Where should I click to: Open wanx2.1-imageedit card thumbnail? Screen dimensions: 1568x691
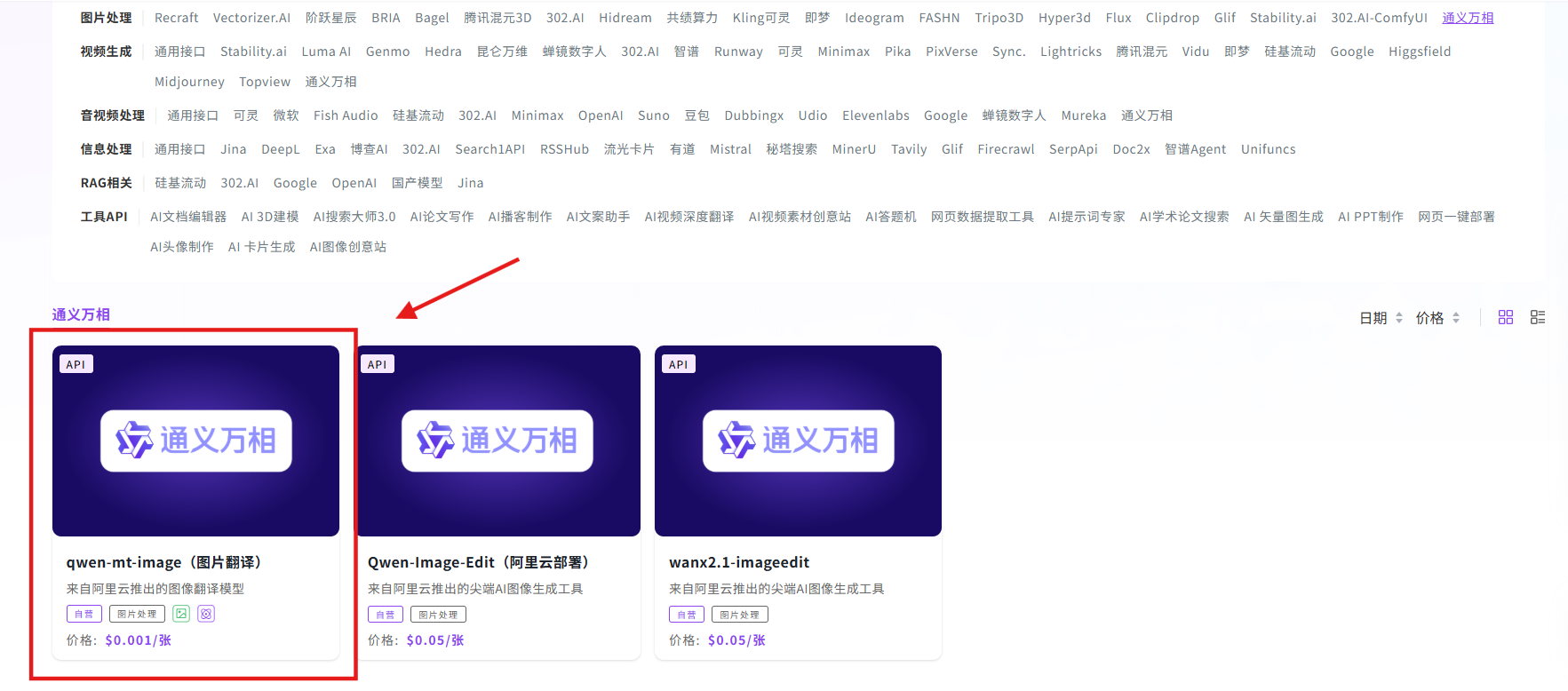pos(798,441)
